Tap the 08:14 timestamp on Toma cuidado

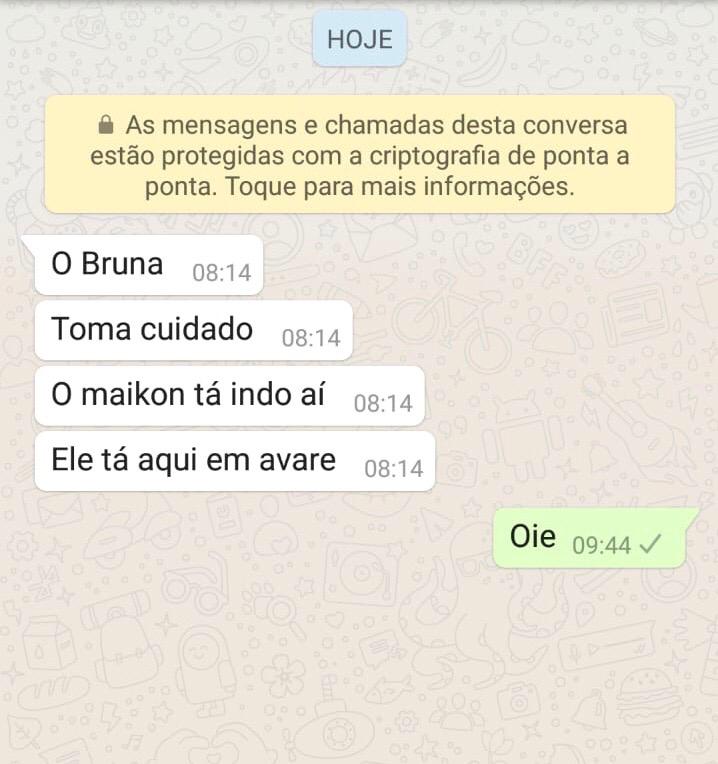coord(311,338)
